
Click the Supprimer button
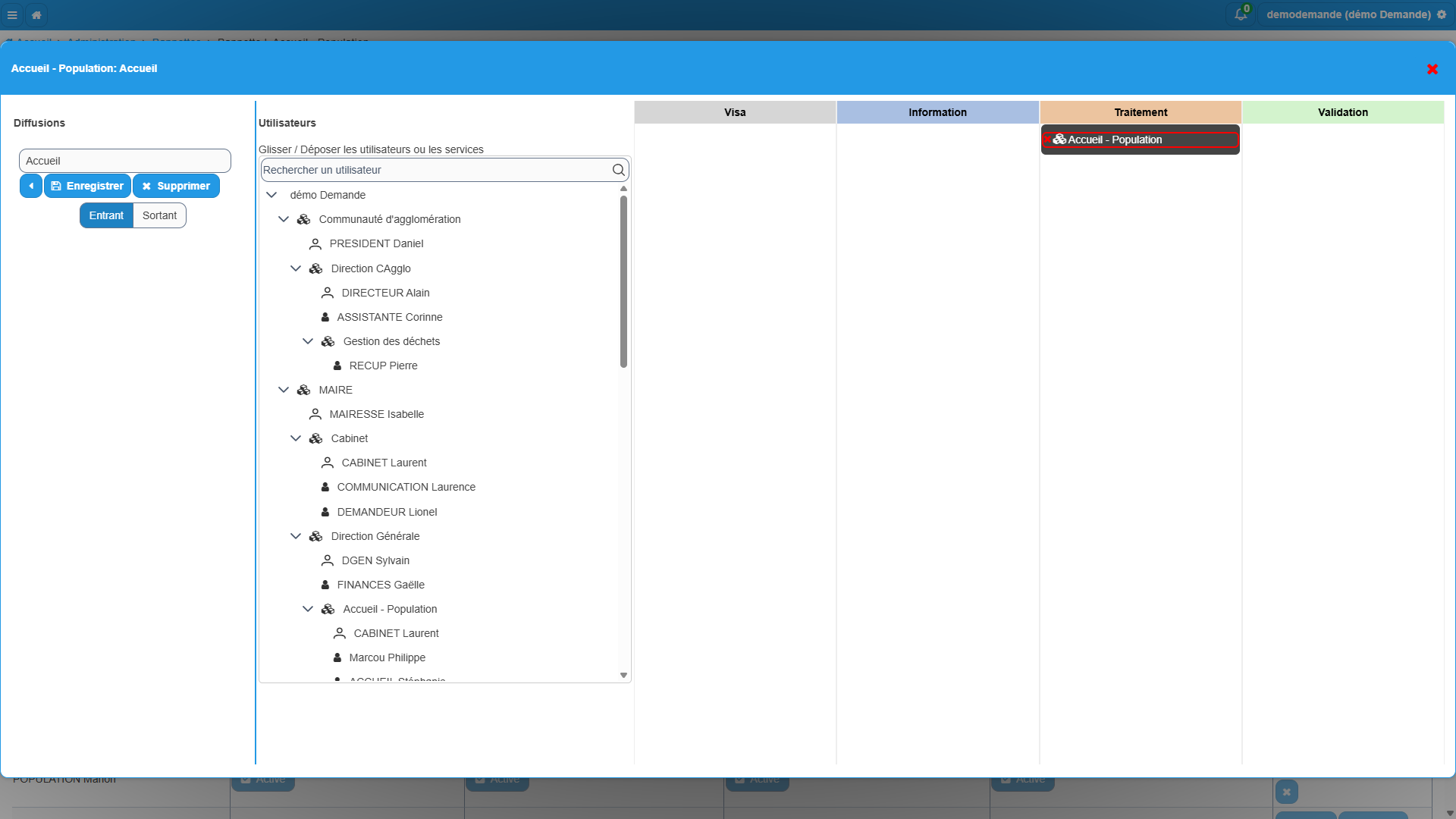pyautogui.click(x=176, y=186)
